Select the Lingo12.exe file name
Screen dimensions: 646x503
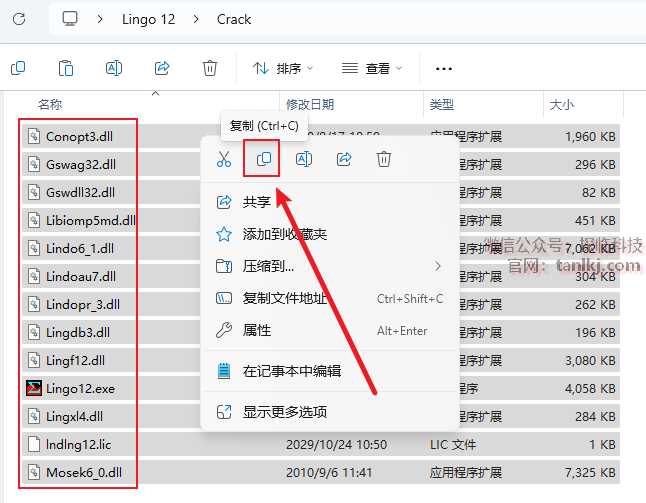[80, 388]
